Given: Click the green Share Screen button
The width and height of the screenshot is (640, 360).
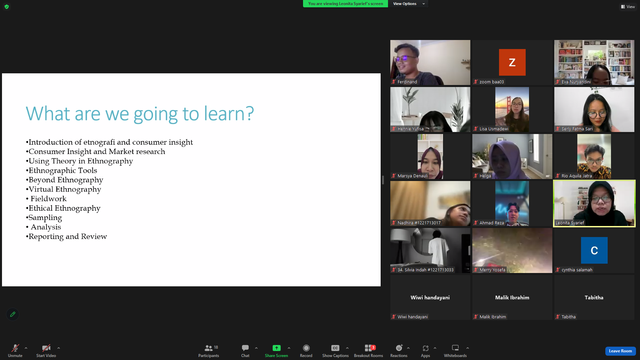Looking at the screenshot, I should [276, 350].
